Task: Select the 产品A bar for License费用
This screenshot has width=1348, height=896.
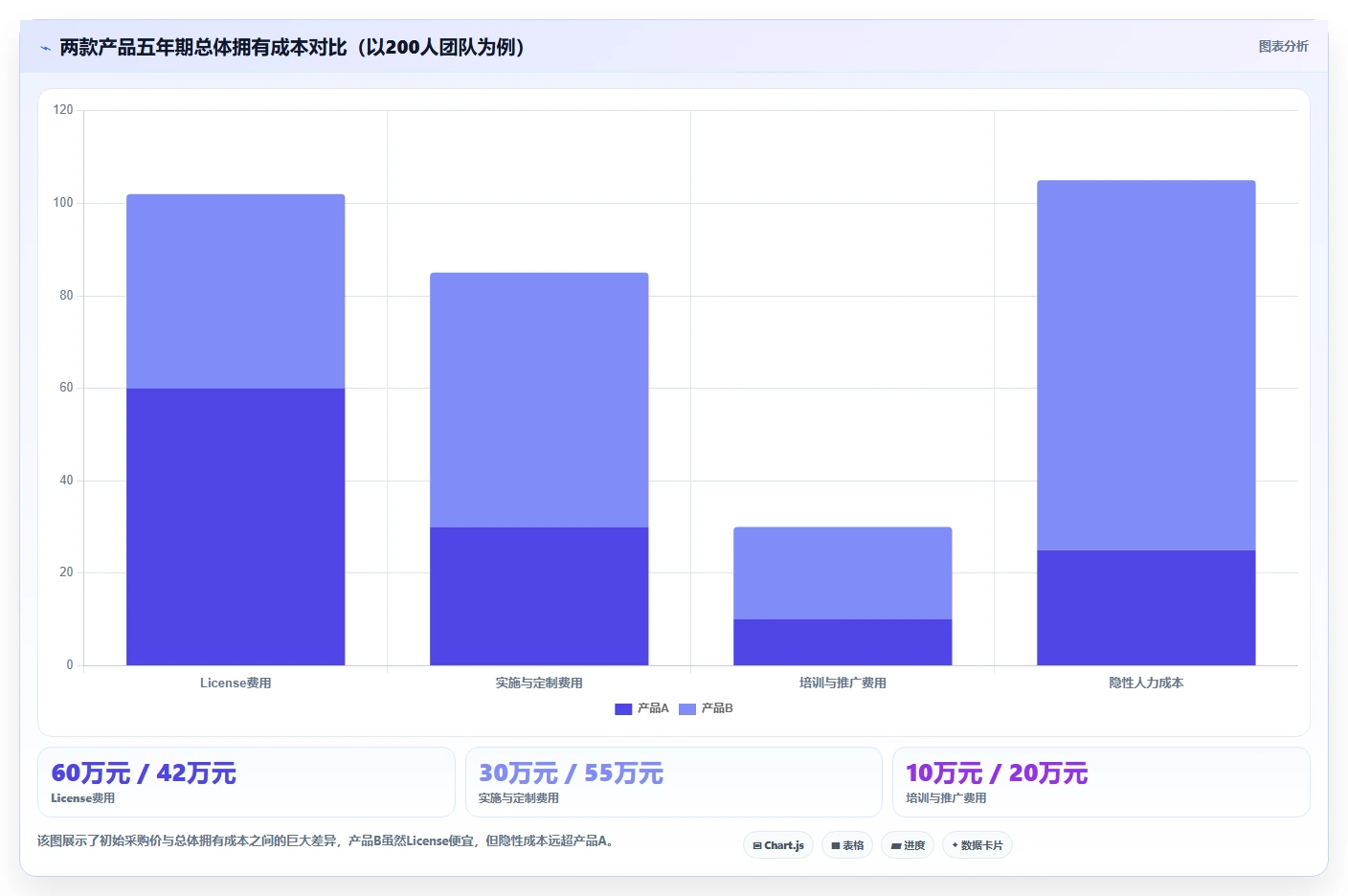Action: (236, 526)
